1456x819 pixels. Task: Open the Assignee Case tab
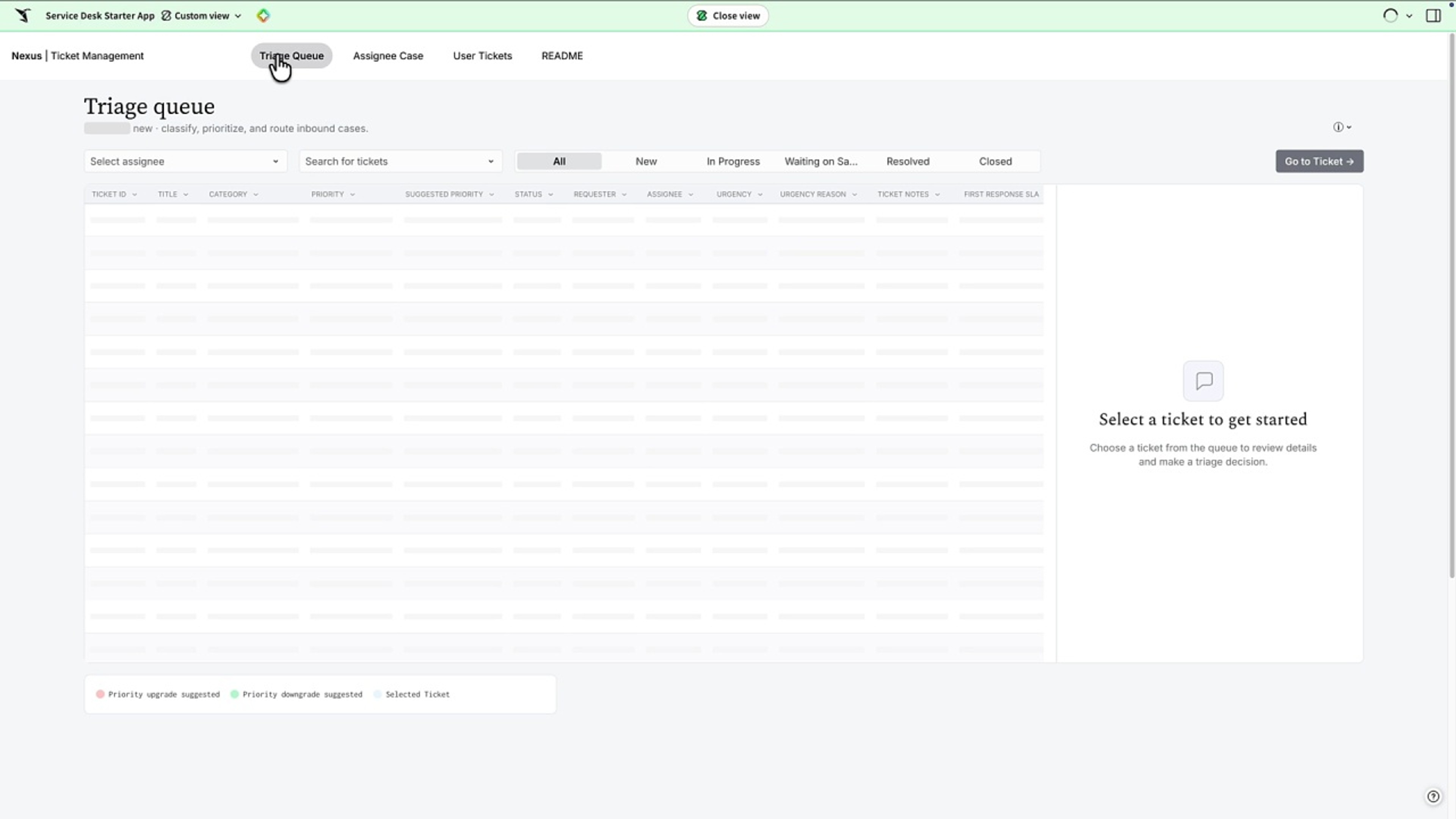tap(388, 55)
